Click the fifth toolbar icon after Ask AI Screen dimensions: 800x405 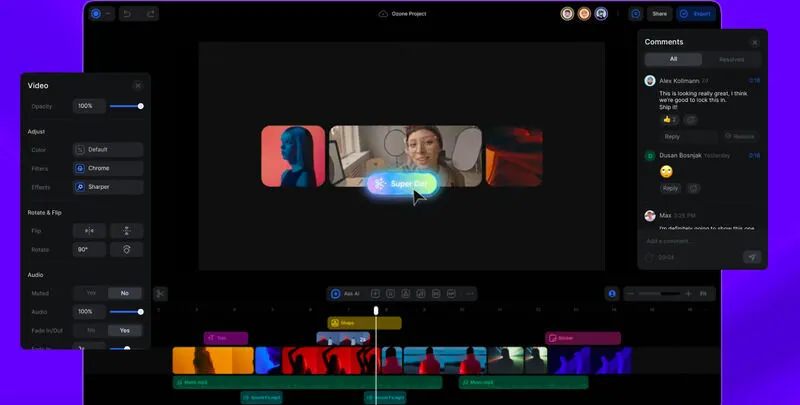[x=436, y=294]
